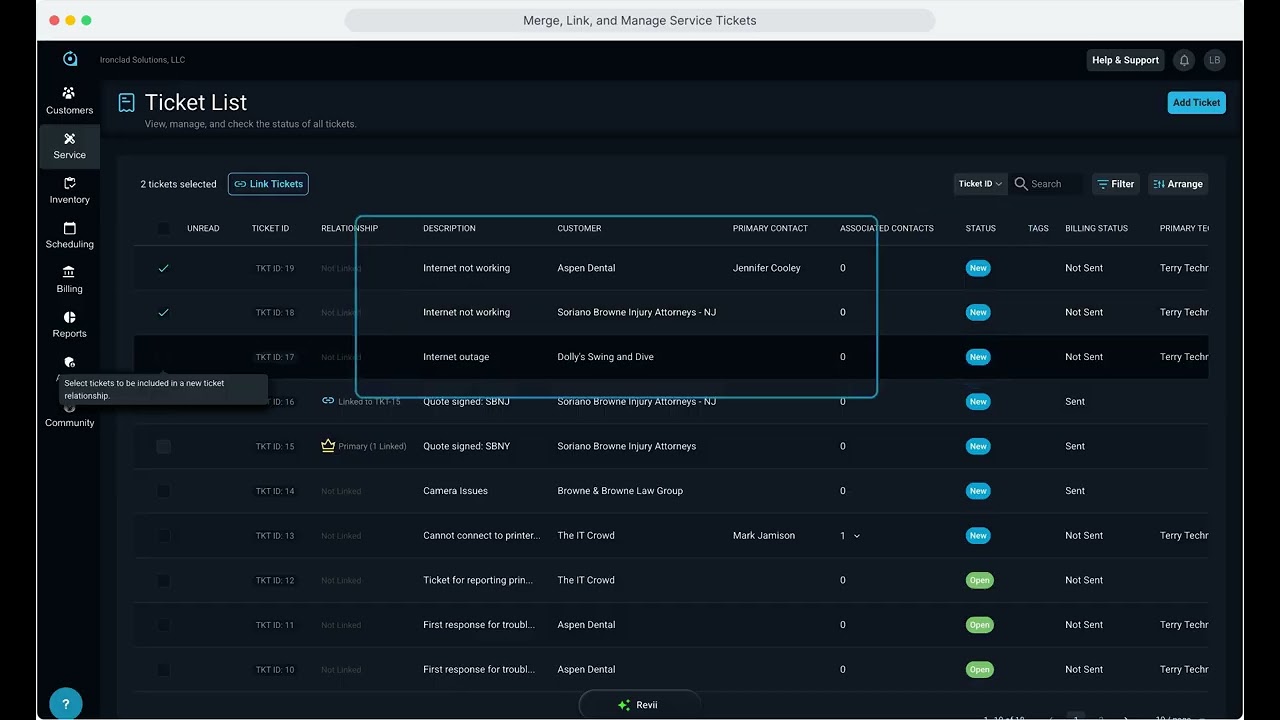This screenshot has height=720, width=1280.
Task: Click the New status badge for Aspen Dental ticket 19
Action: click(978, 268)
